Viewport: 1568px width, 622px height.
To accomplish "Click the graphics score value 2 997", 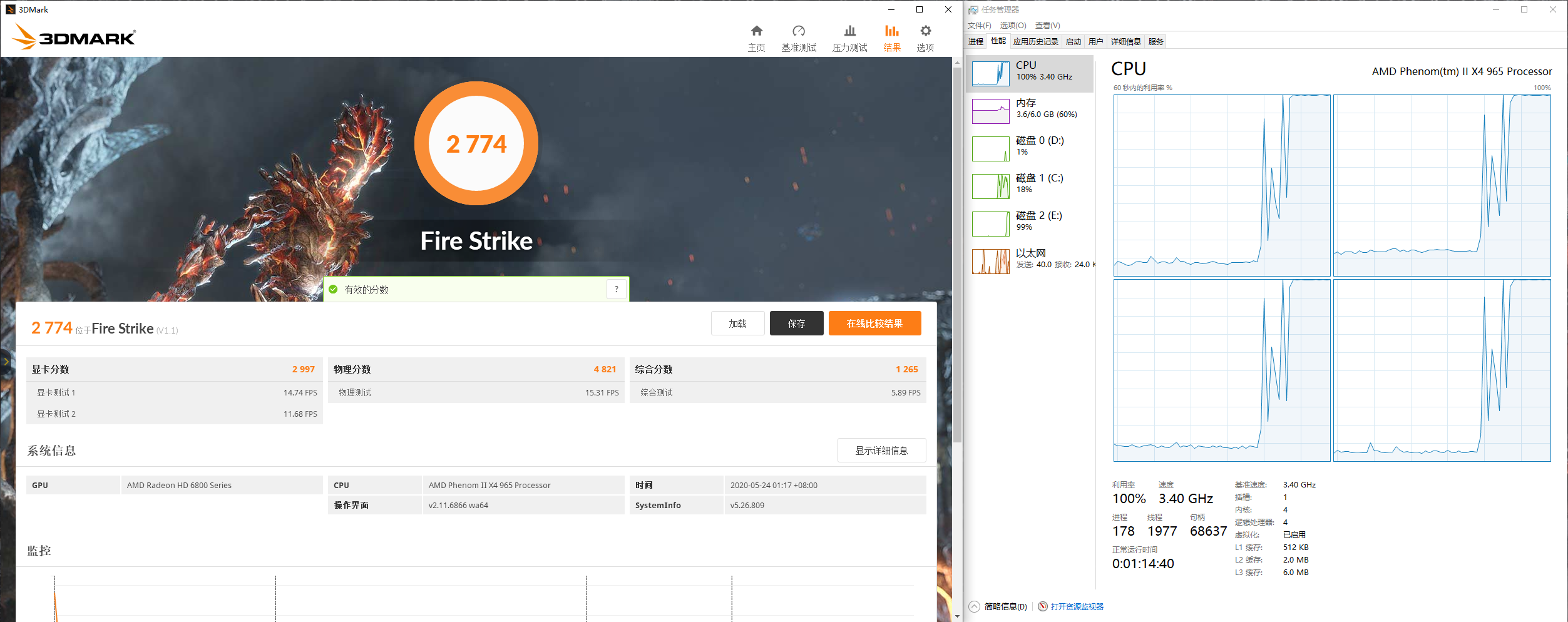I will coord(303,369).
